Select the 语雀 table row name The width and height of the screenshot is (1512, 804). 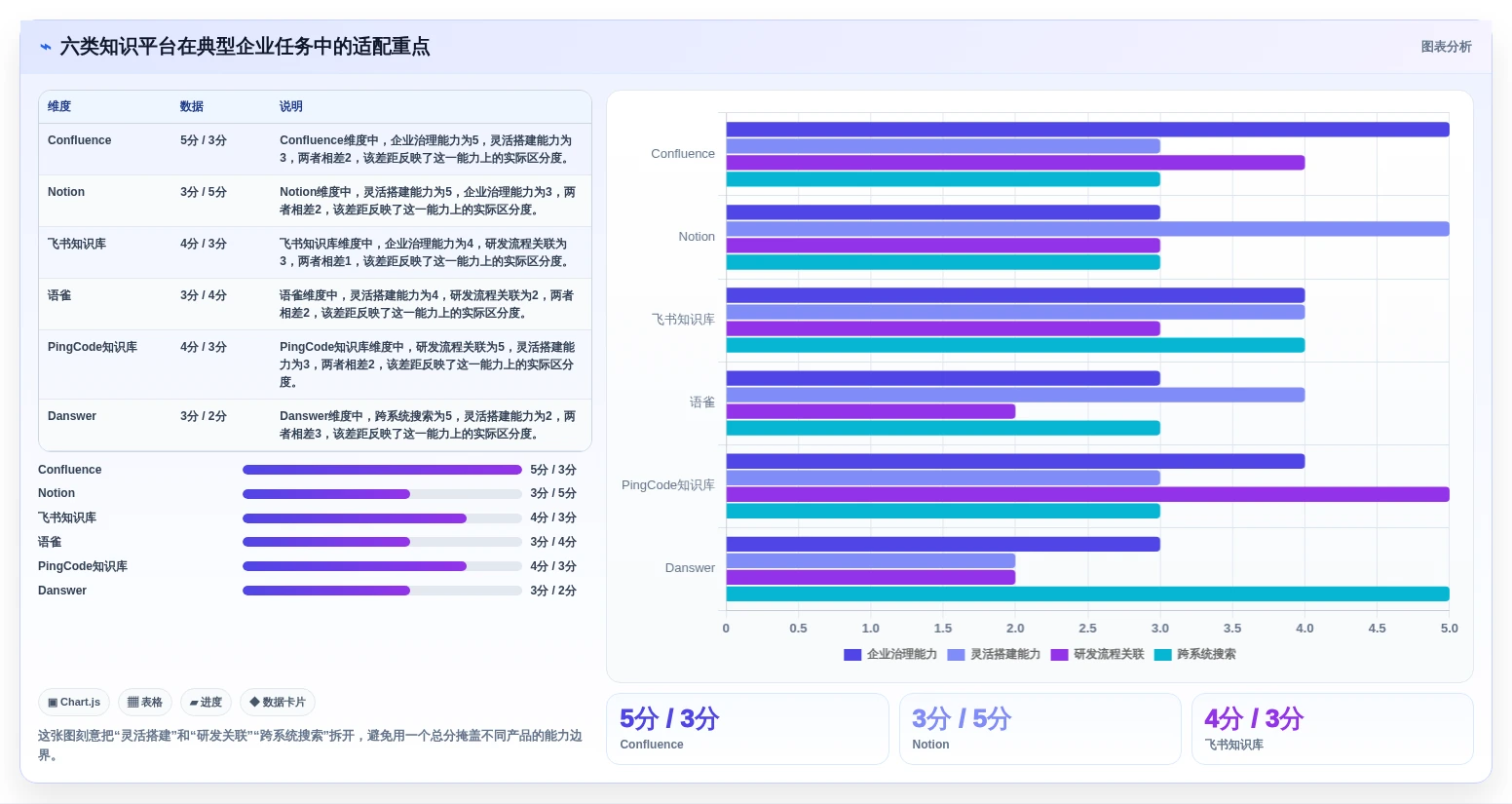(x=59, y=295)
